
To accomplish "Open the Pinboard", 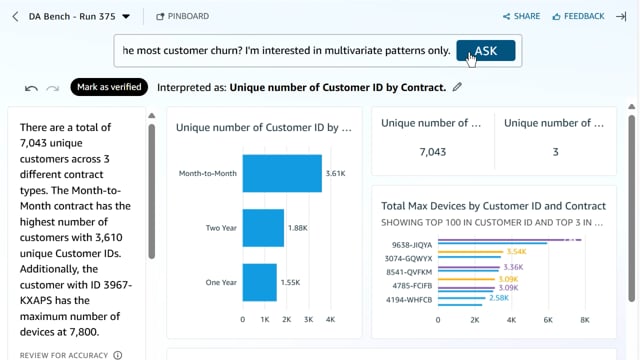I will point(182,16).
